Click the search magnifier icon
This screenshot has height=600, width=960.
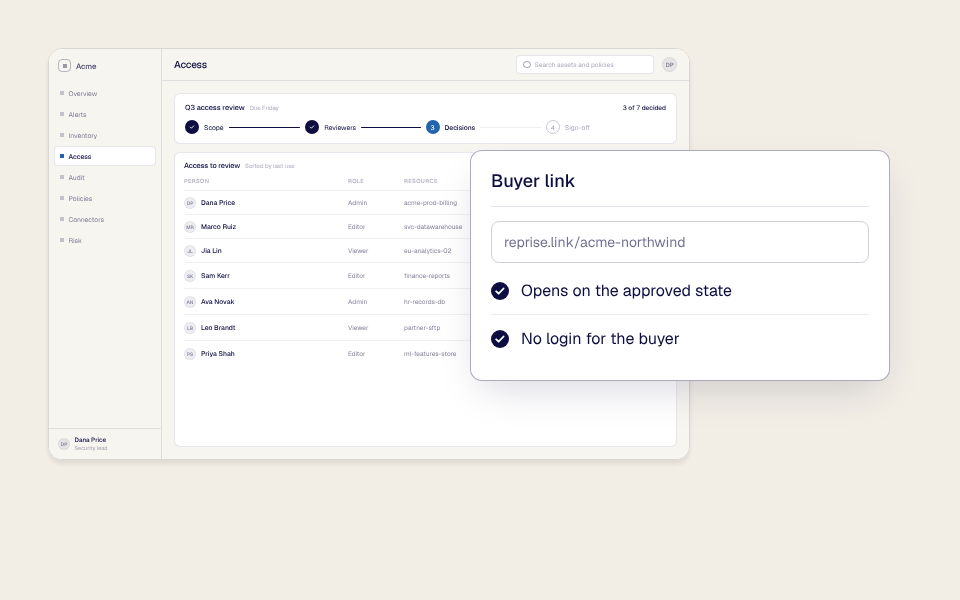(x=527, y=64)
